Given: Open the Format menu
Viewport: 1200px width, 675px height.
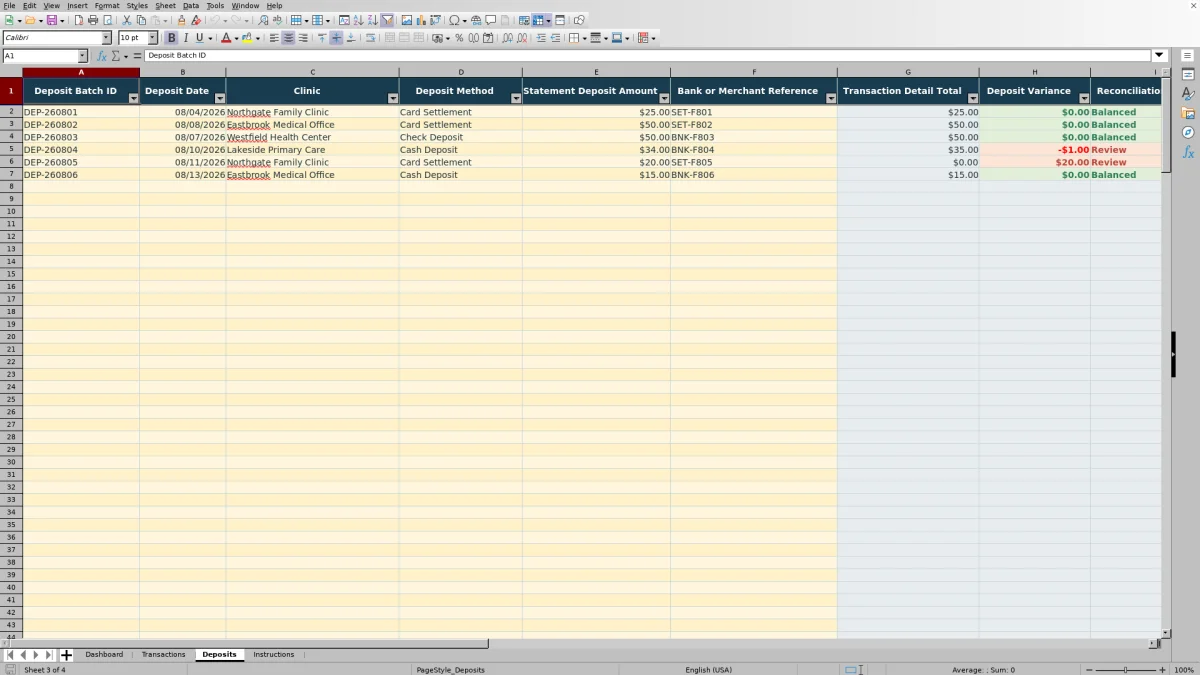Looking at the screenshot, I should tap(107, 5).
